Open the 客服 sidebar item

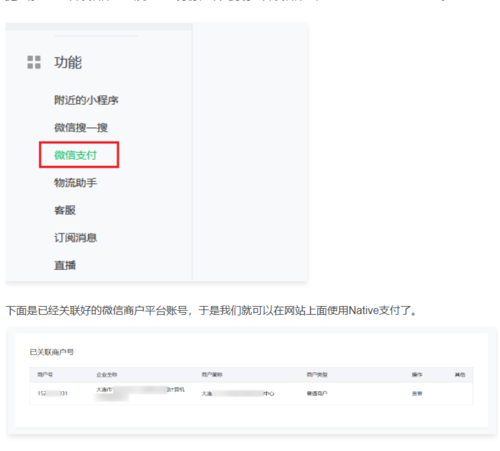click(65, 210)
